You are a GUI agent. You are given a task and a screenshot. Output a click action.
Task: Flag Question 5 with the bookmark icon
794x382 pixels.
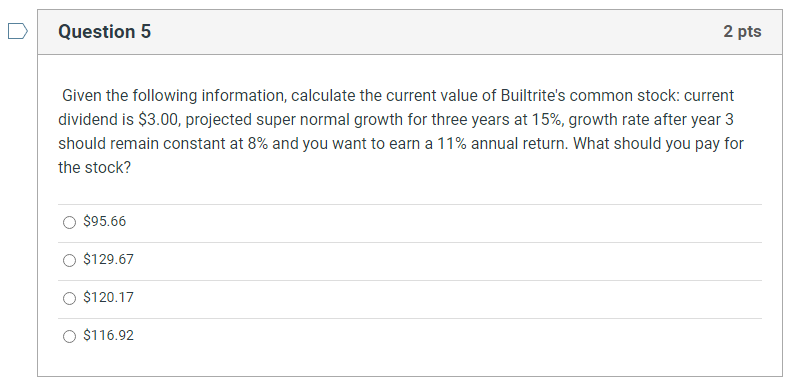[18, 31]
